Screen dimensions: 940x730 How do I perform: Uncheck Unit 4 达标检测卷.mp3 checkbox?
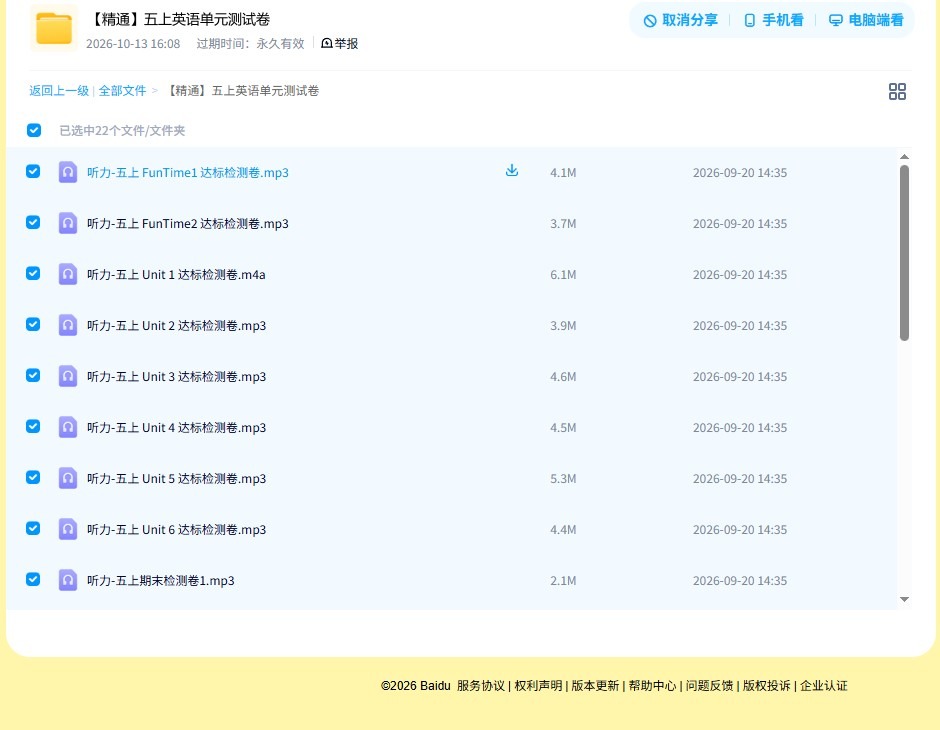[33, 426]
